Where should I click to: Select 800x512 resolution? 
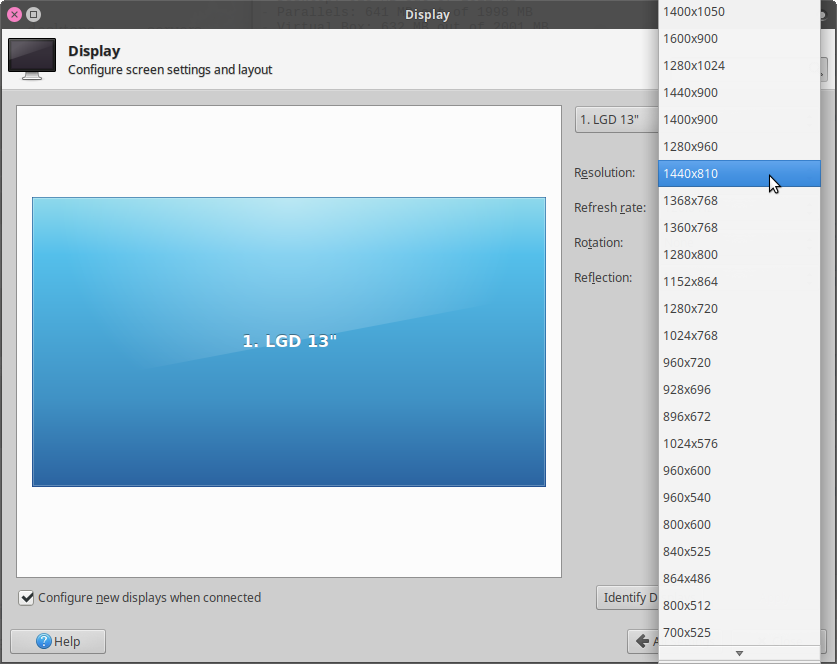[x=739, y=606]
